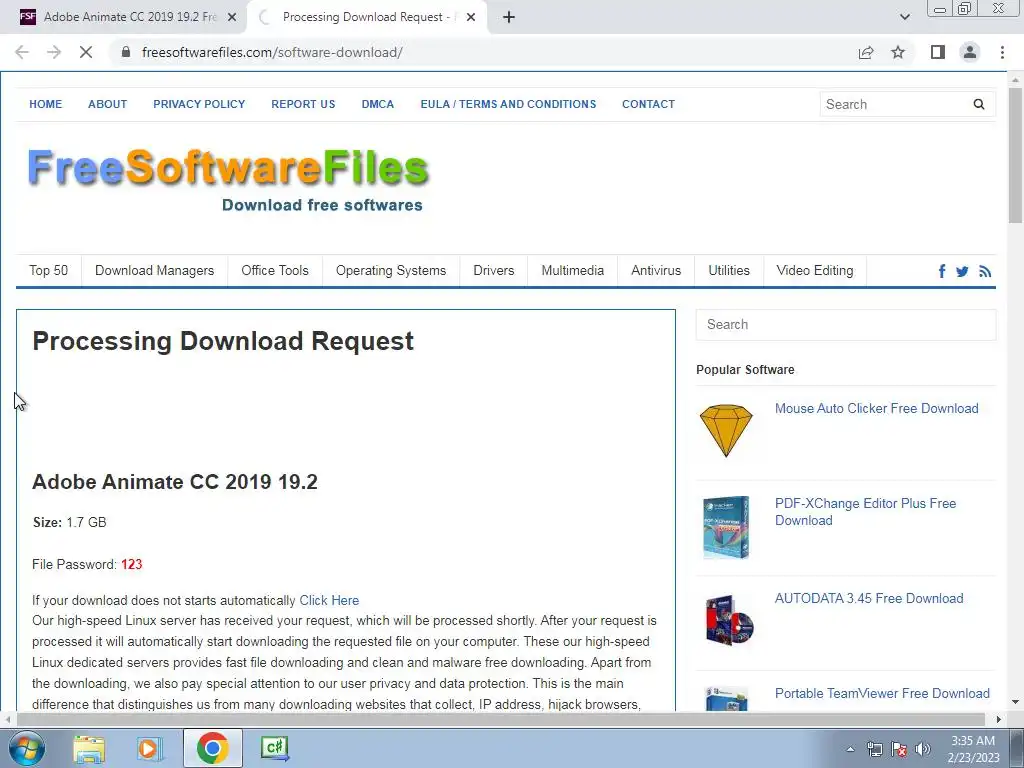Viewport: 1024px width, 768px height.
Task: Open the C# application taskbar icon
Action: (x=274, y=748)
